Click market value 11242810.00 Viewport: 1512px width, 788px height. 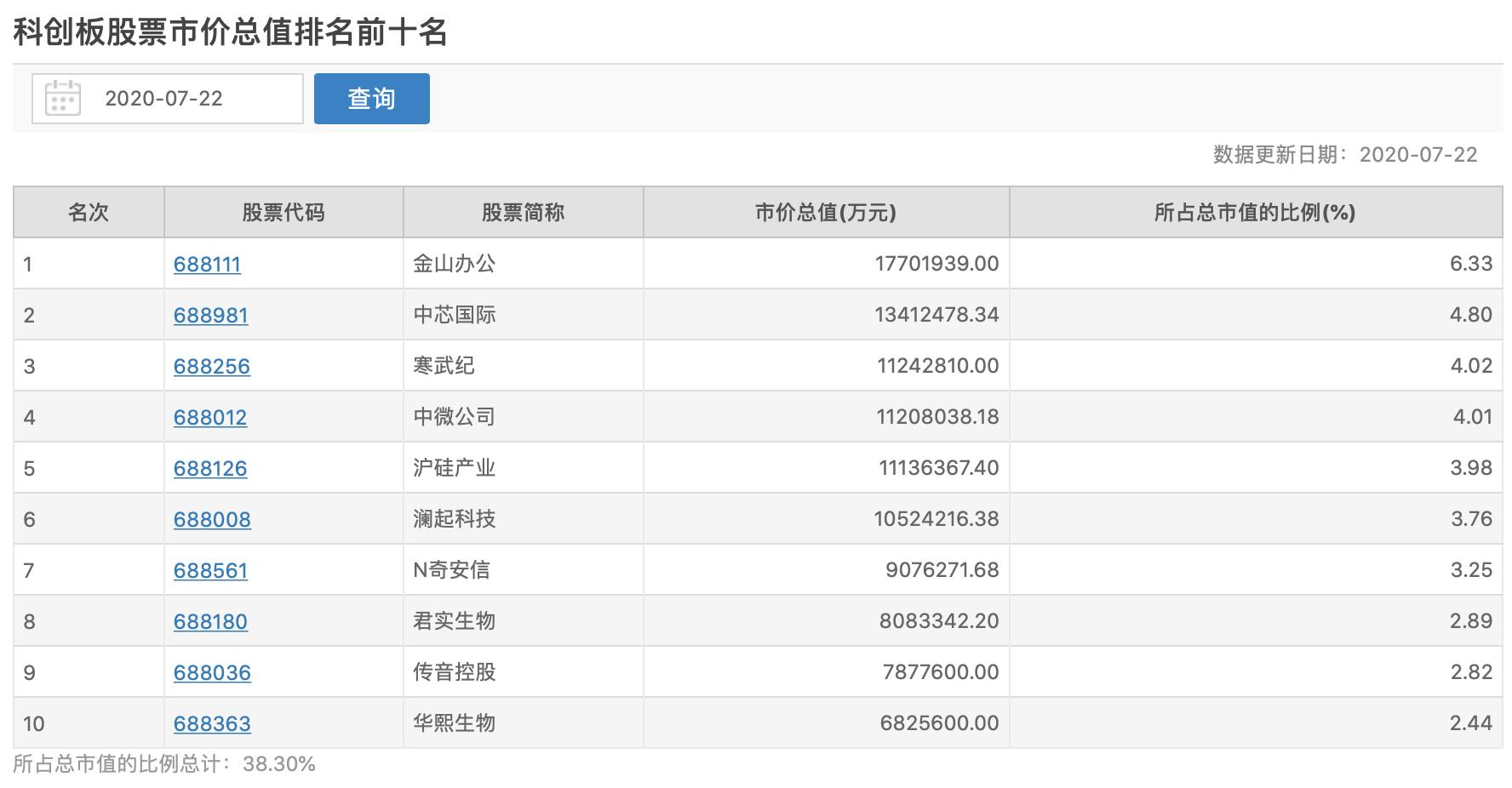click(x=938, y=366)
